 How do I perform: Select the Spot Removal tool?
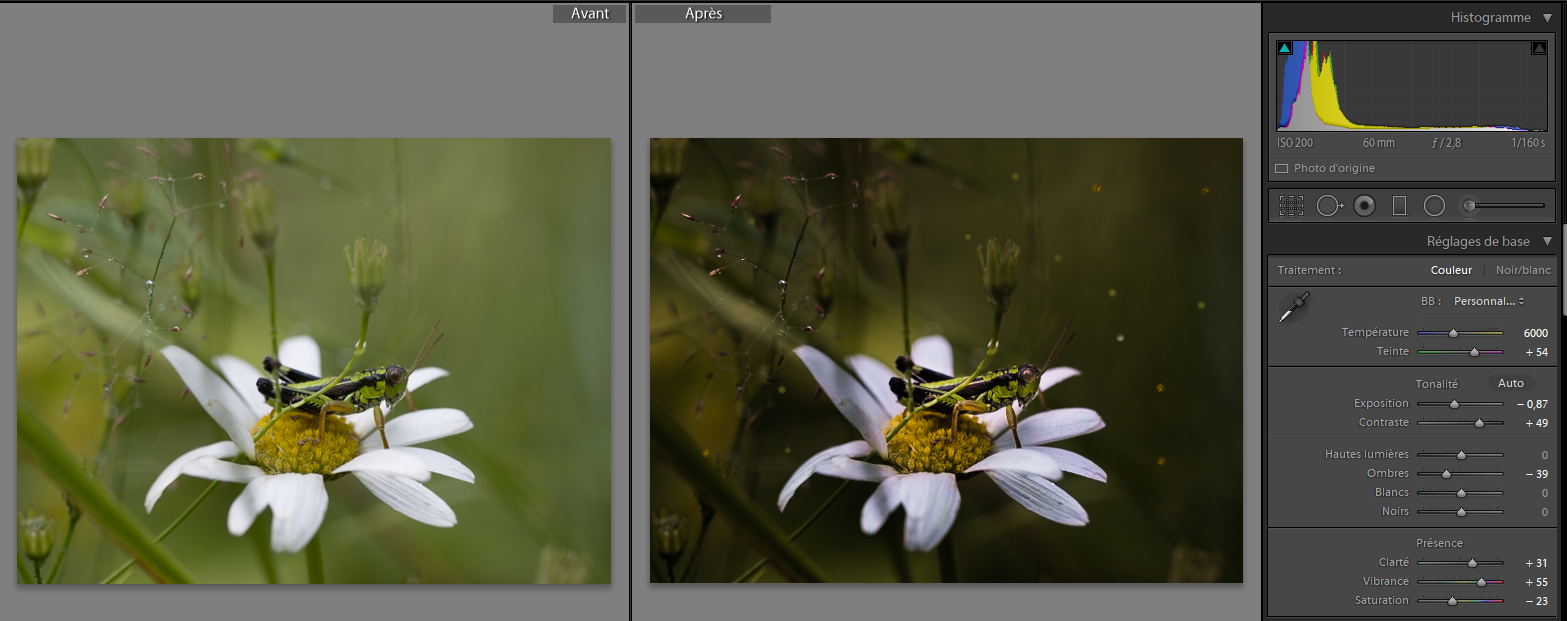1328,206
